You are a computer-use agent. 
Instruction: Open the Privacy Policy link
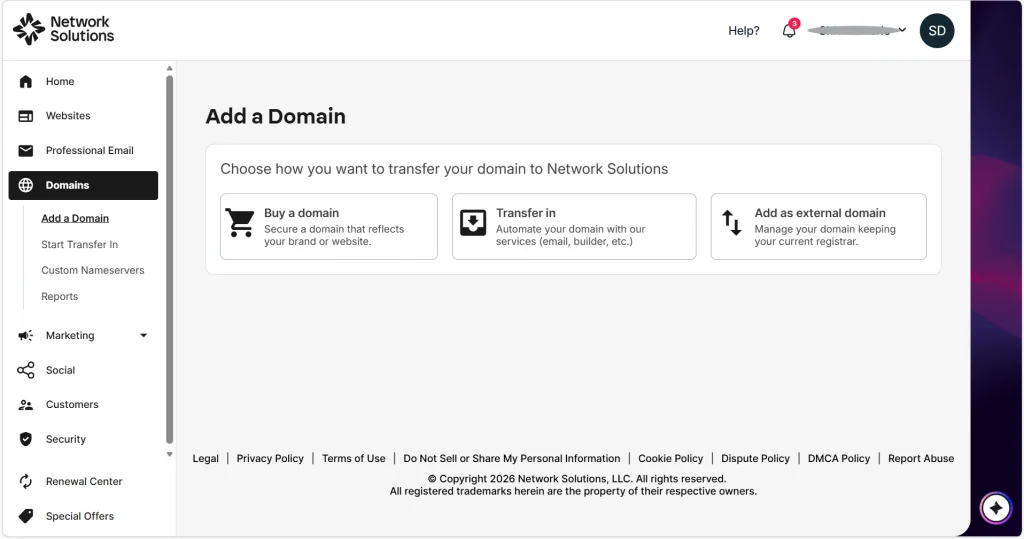pyautogui.click(x=270, y=459)
